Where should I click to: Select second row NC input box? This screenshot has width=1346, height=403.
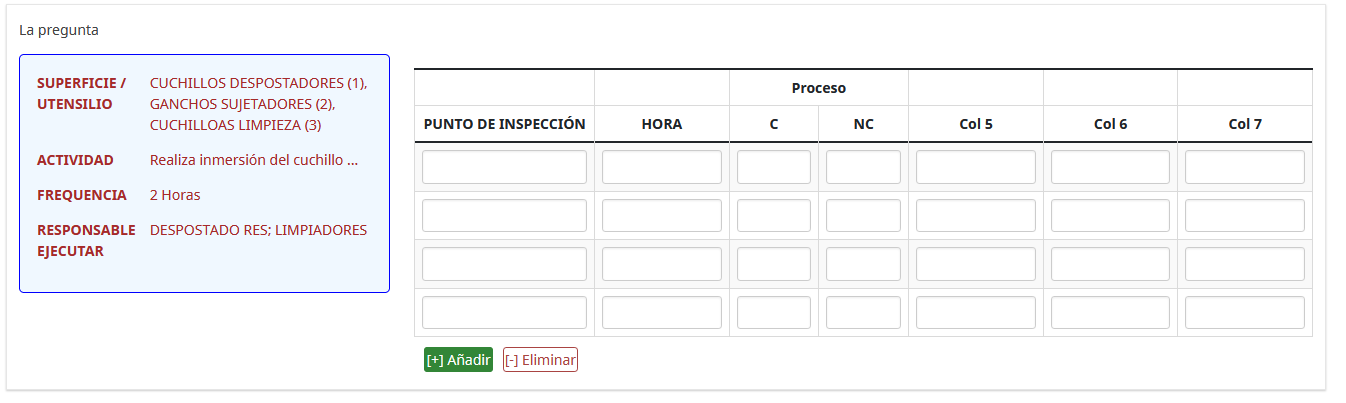[x=863, y=215]
